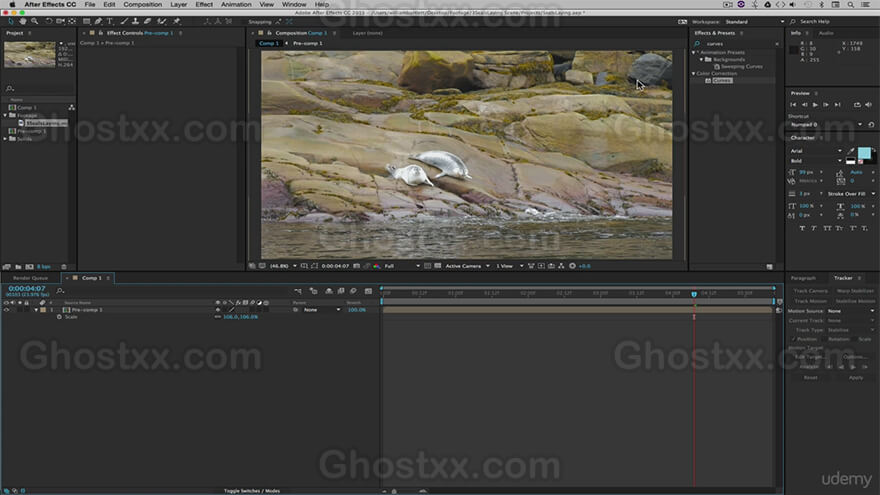Hide the Pre-comp 1 layer eye

click(x=6, y=310)
